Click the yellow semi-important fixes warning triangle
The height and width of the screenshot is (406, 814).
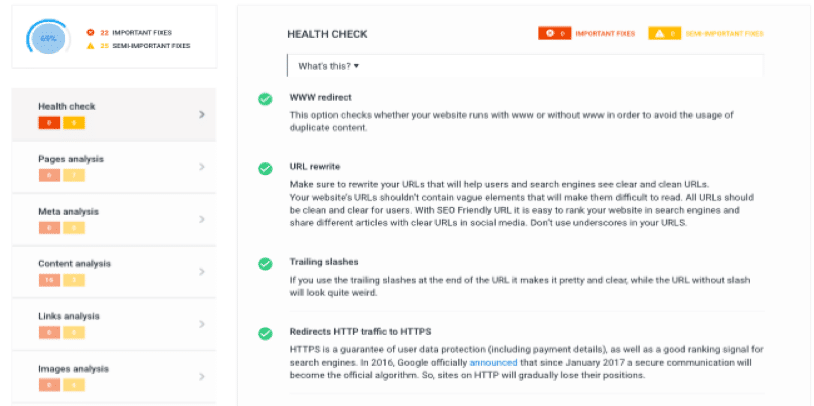(91, 45)
